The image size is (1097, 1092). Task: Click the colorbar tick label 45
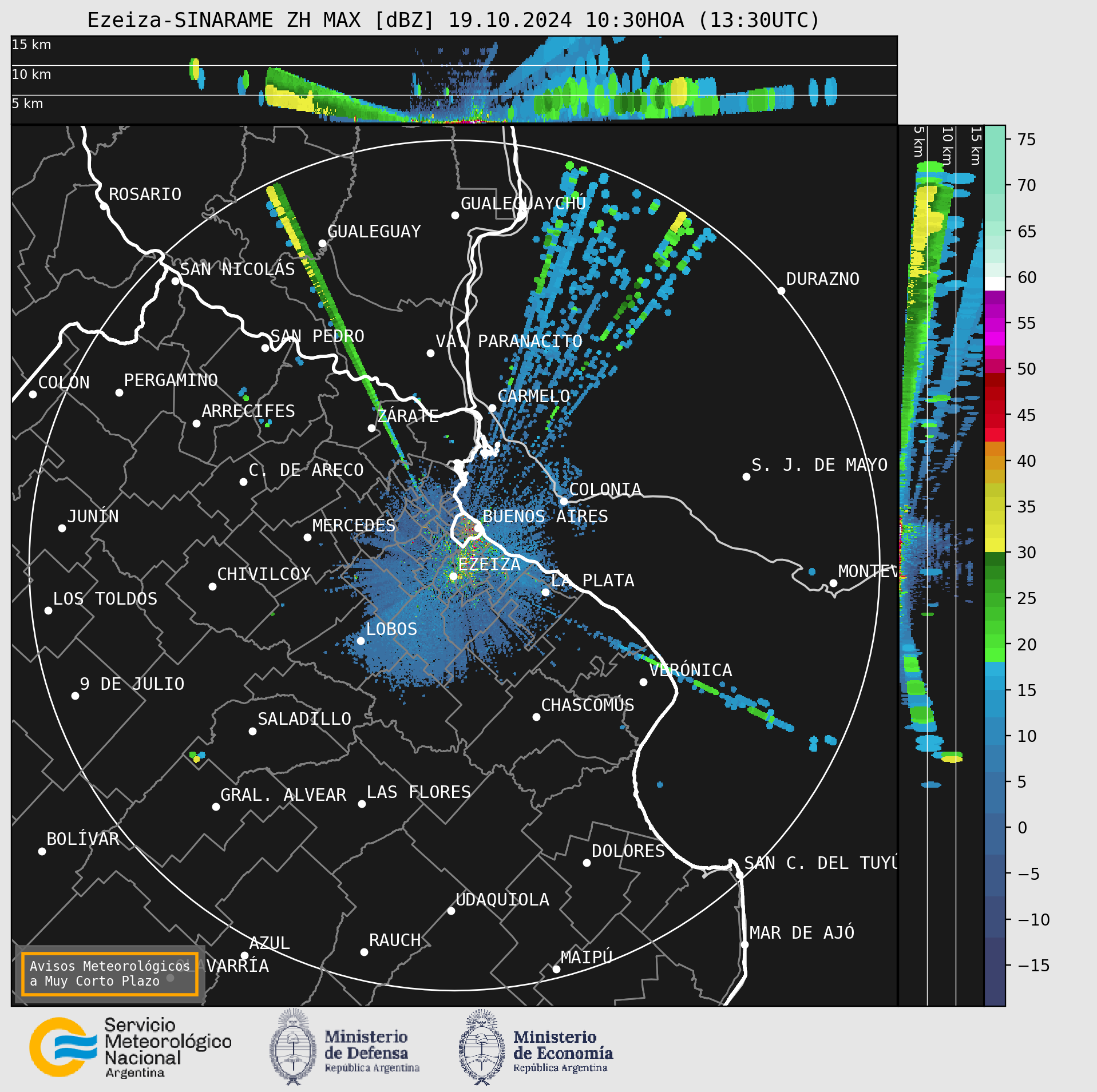1027,415
